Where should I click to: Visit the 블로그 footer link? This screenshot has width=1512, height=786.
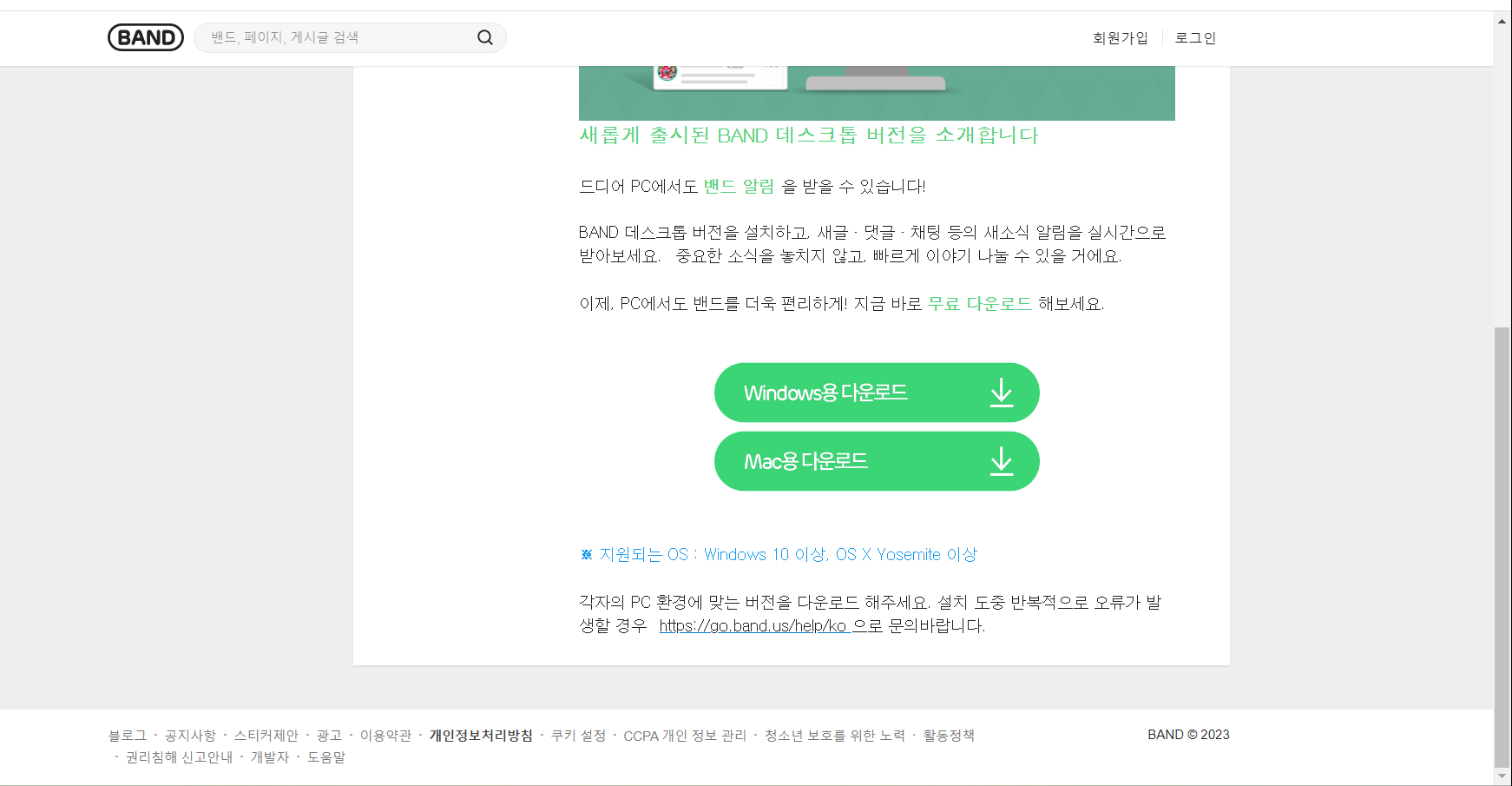pyautogui.click(x=125, y=735)
